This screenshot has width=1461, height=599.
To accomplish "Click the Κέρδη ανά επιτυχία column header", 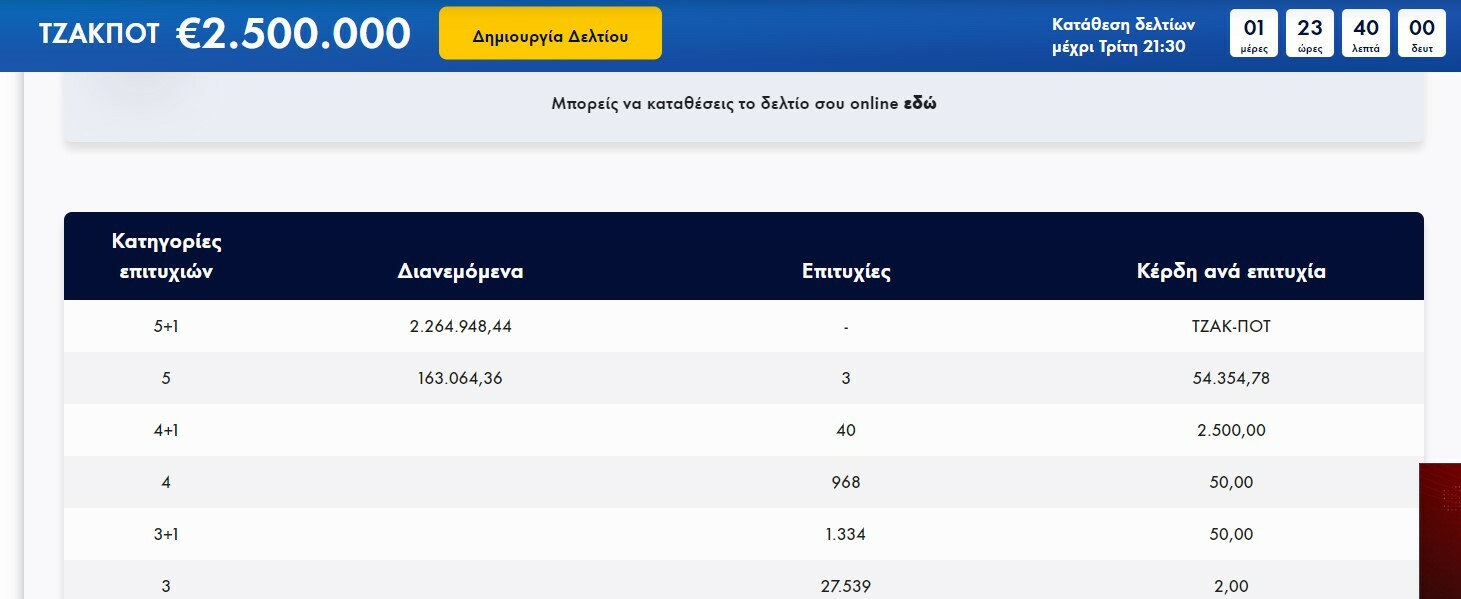I will pyautogui.click(x=1231, y=271).
